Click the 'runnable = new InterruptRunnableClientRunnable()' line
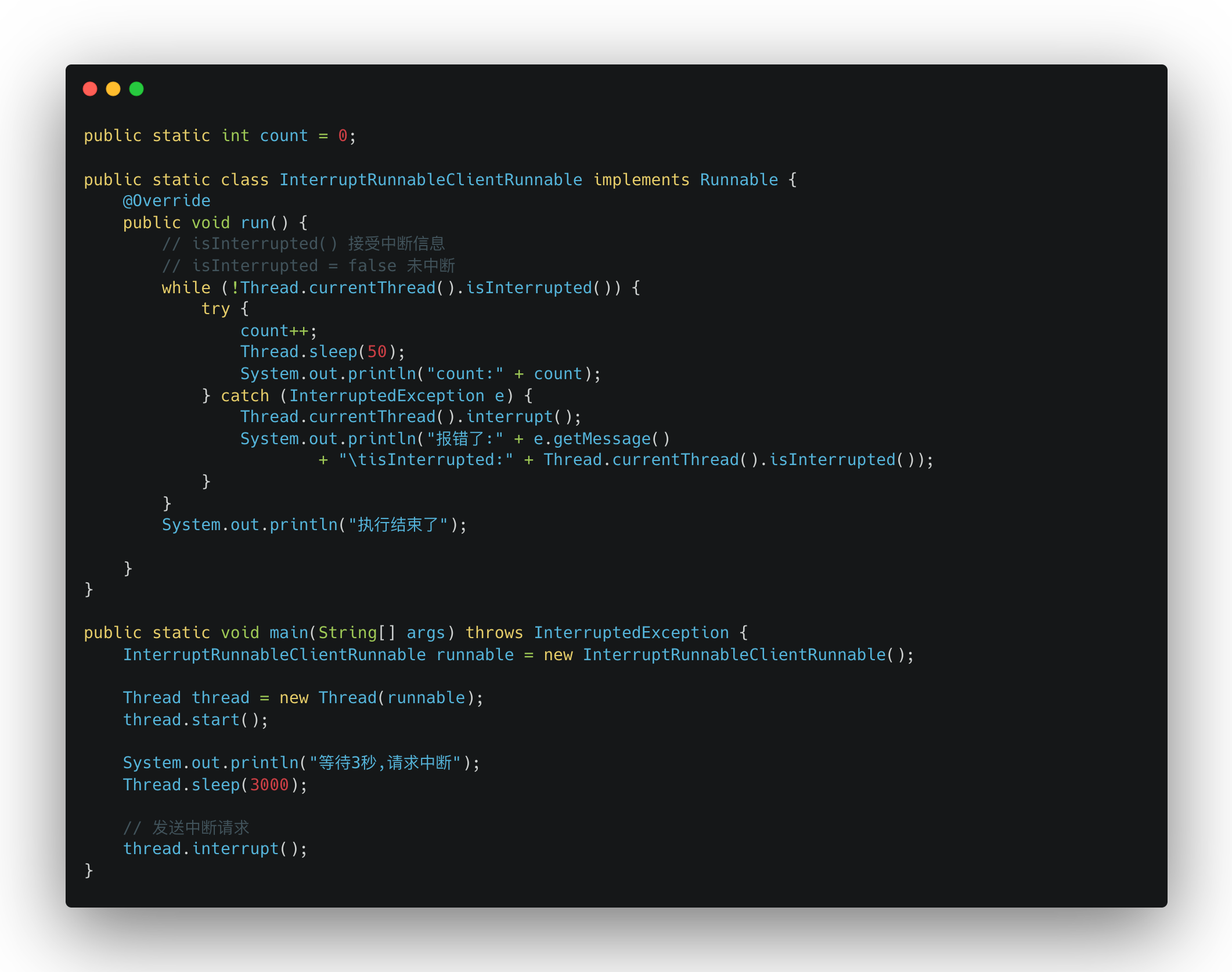The height and width of the screenshot is (972, 1232). pyautogui.click(x=518, y=654)
